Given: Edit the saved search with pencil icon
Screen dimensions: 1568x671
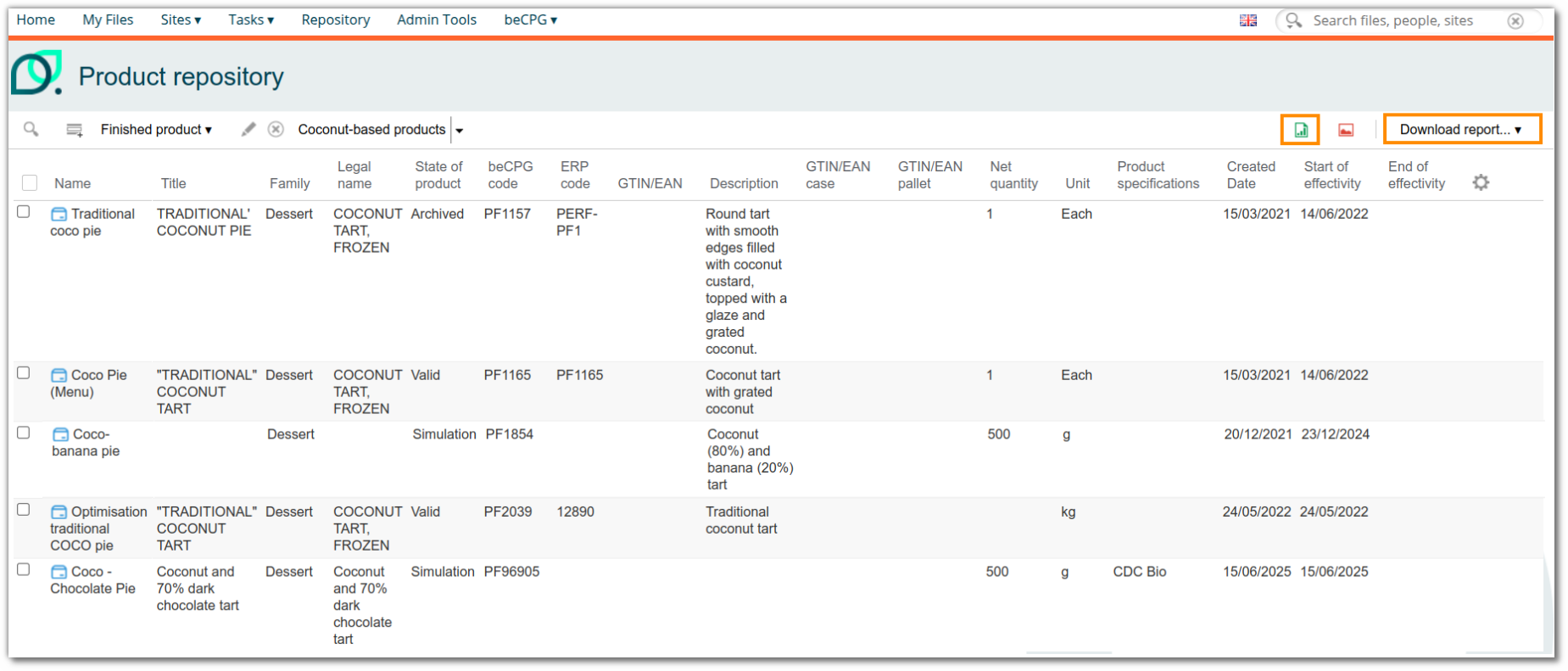Looking at the screenshot, I should pyautogui.click(x=248, y=129).
